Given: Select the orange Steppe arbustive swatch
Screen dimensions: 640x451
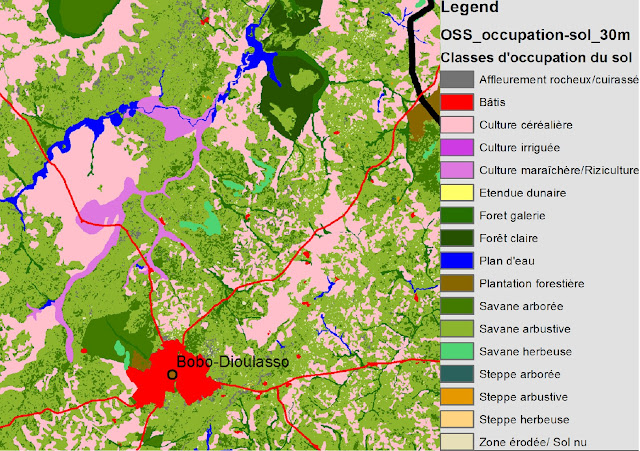Looking at the screenshot, I should [x=457, y=396].
